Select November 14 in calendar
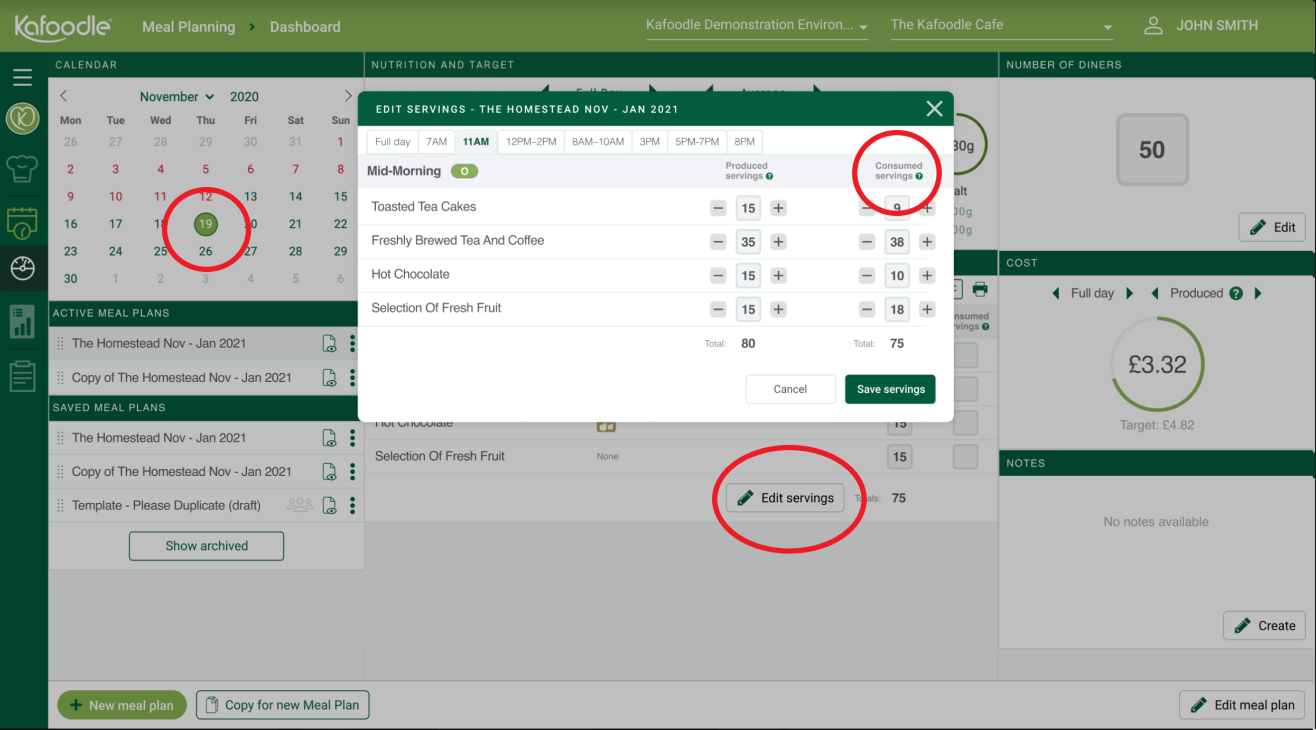This screenshot has width=1316, height=730. [295, 197]
